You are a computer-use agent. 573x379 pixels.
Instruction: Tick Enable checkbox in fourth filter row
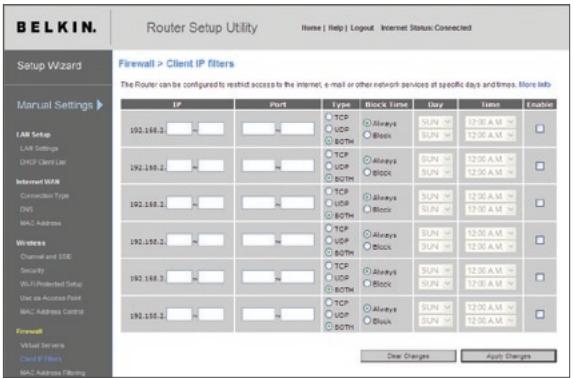540,240
